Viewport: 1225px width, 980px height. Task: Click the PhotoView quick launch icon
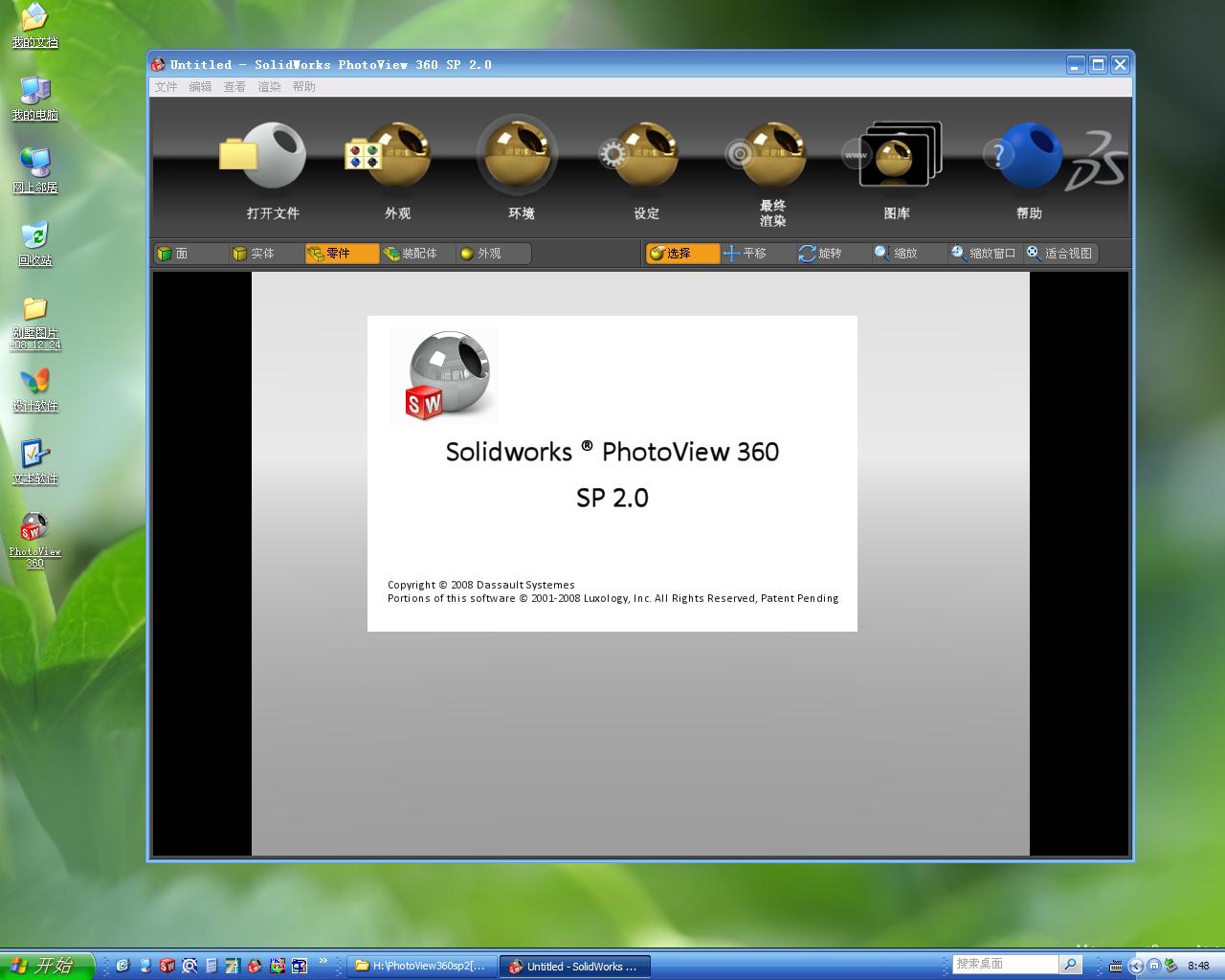click(255, 967)
